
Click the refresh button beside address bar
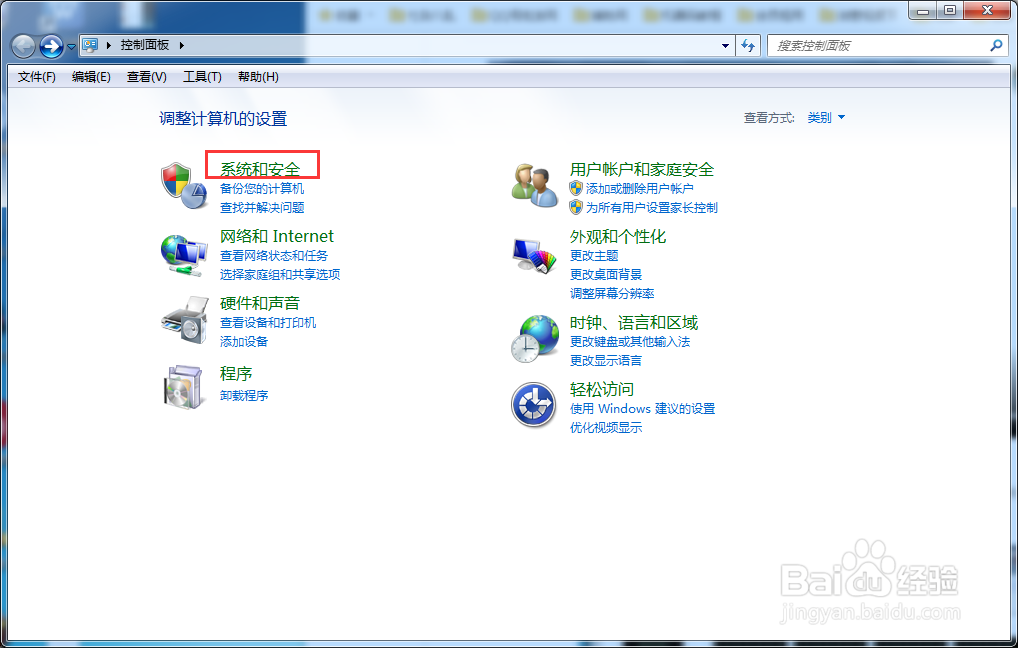click(748, 45)
